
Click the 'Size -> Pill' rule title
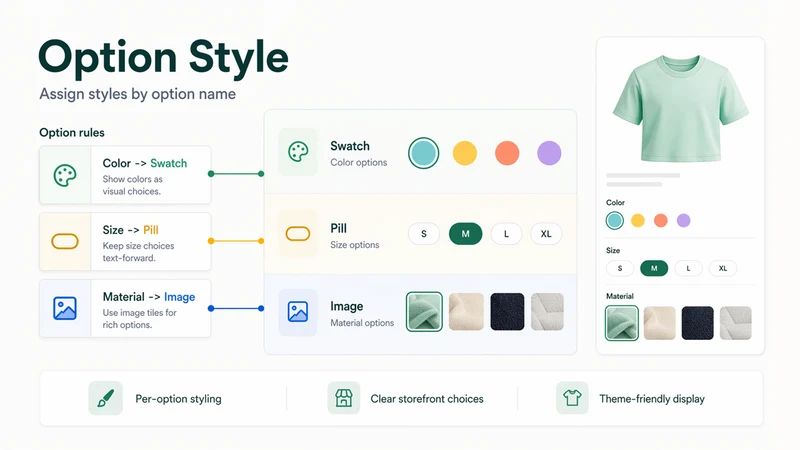click(131, 230)
